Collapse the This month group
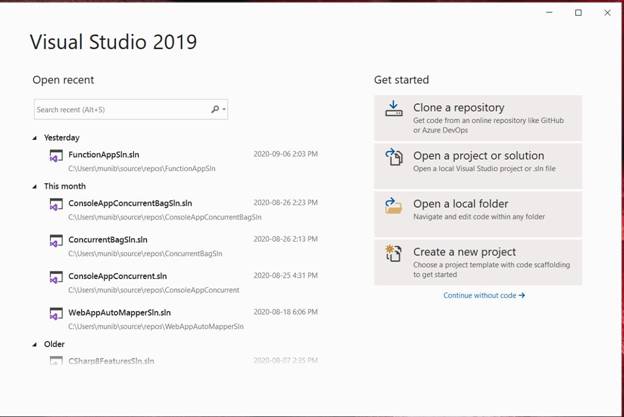The height and width of the screenshot is (417, 624). [x=35, y=187]
